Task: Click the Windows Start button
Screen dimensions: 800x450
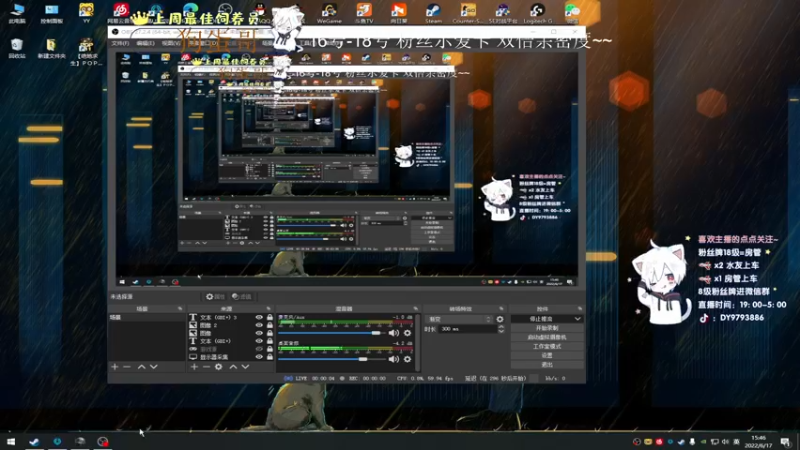Action: click(x=11, y=441)
